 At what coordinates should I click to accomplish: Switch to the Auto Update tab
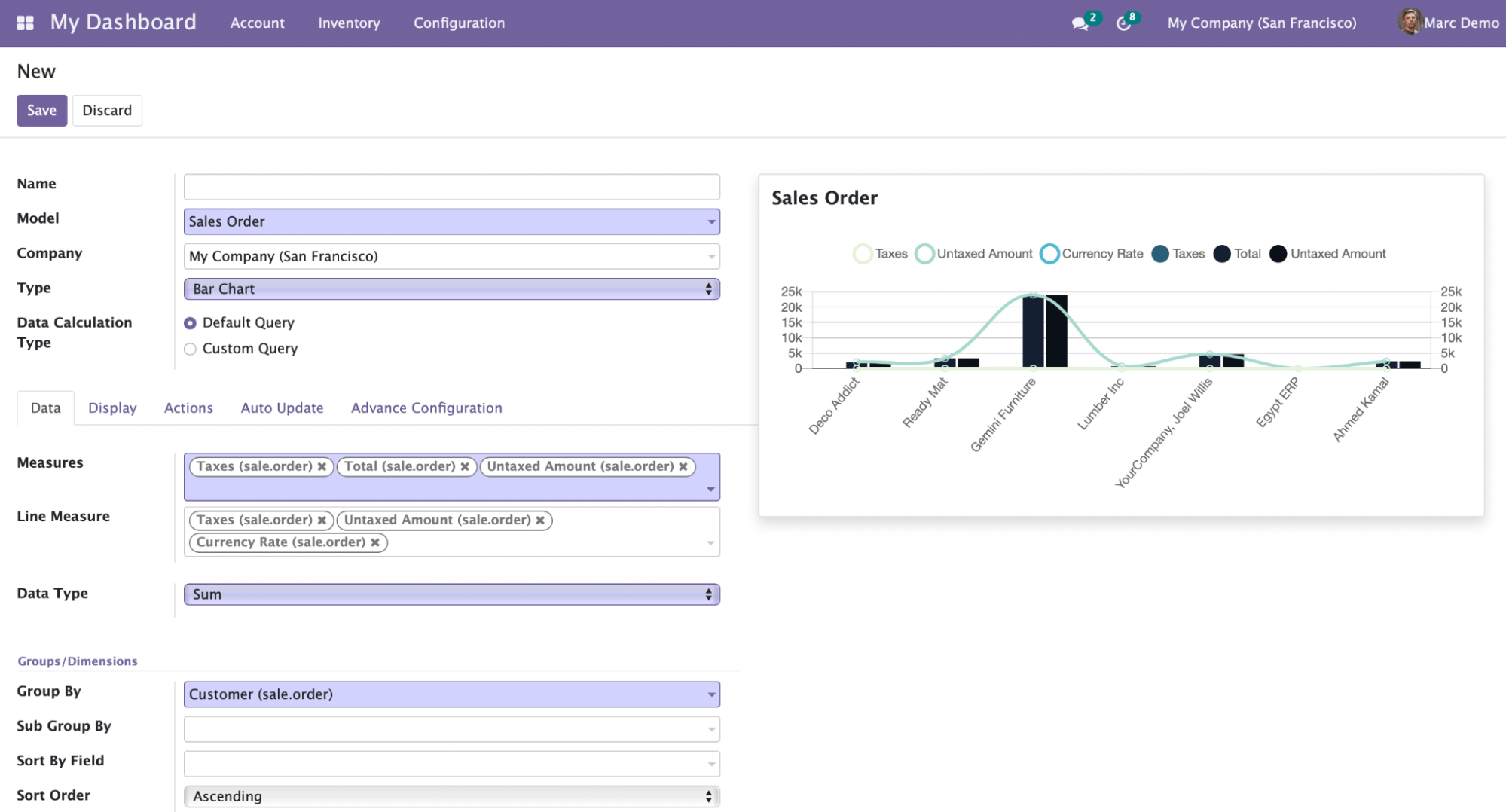[x=282, y=408]
